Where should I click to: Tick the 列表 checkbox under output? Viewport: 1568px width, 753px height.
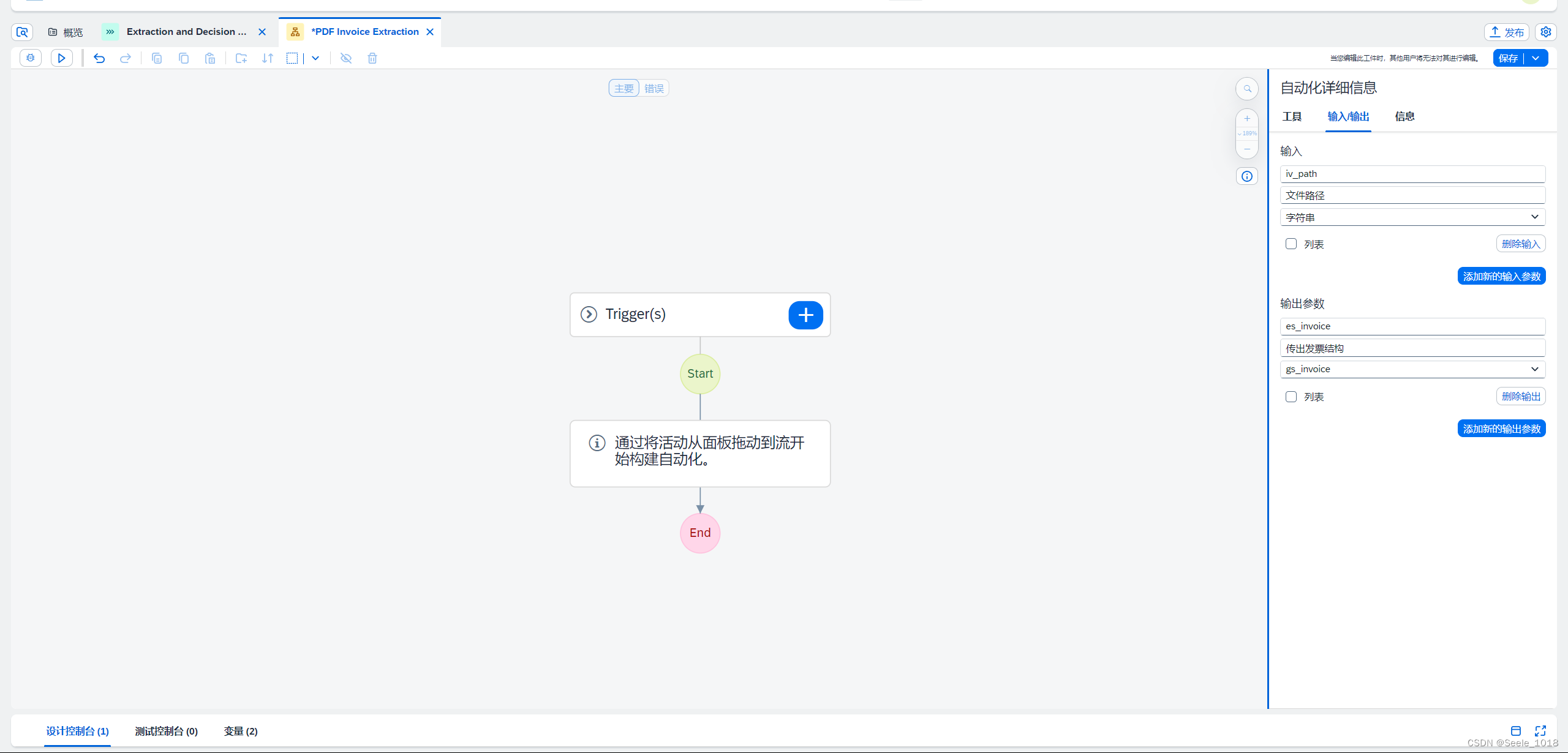[x=1291, y=397]
